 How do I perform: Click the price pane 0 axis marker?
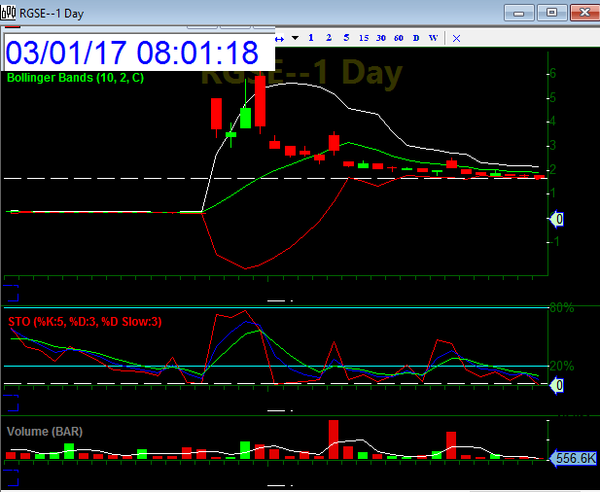(558, 219)
